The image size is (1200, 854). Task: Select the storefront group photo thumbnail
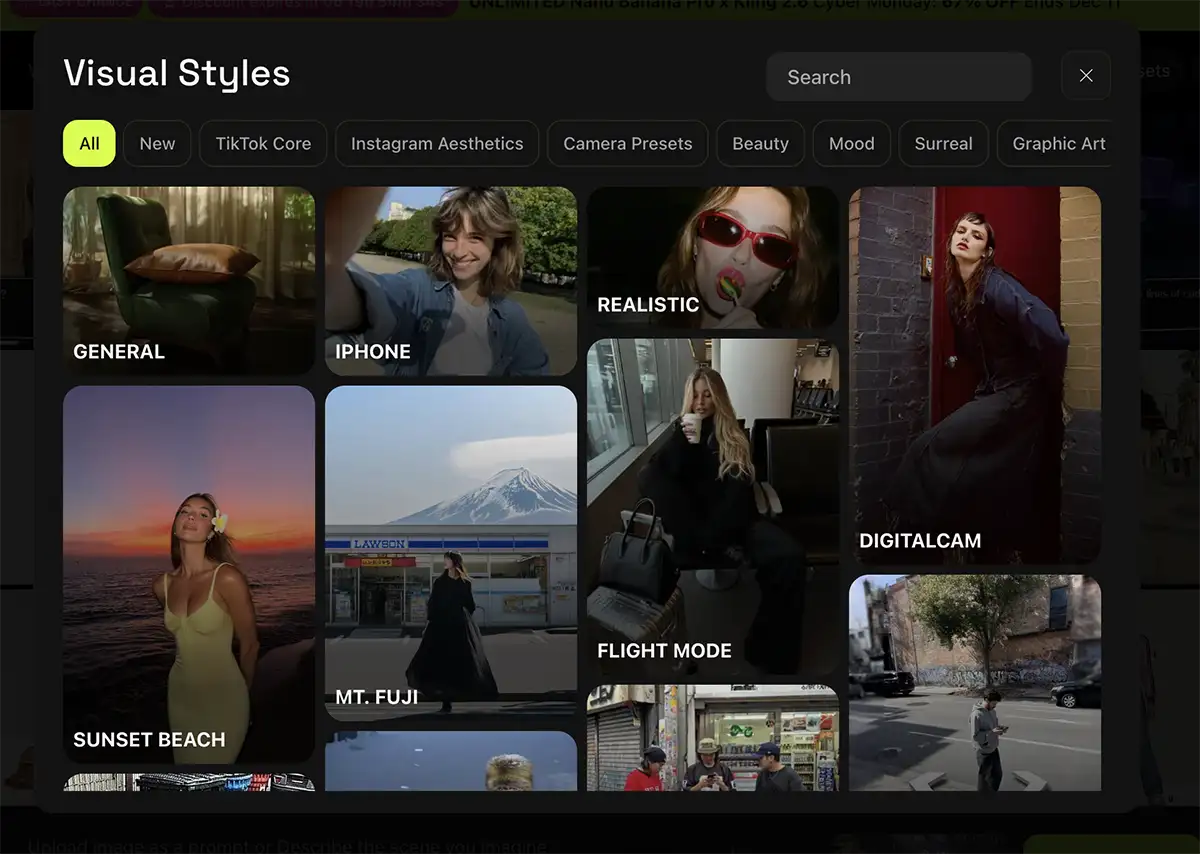pyautogui.click(x=713, y=738)
